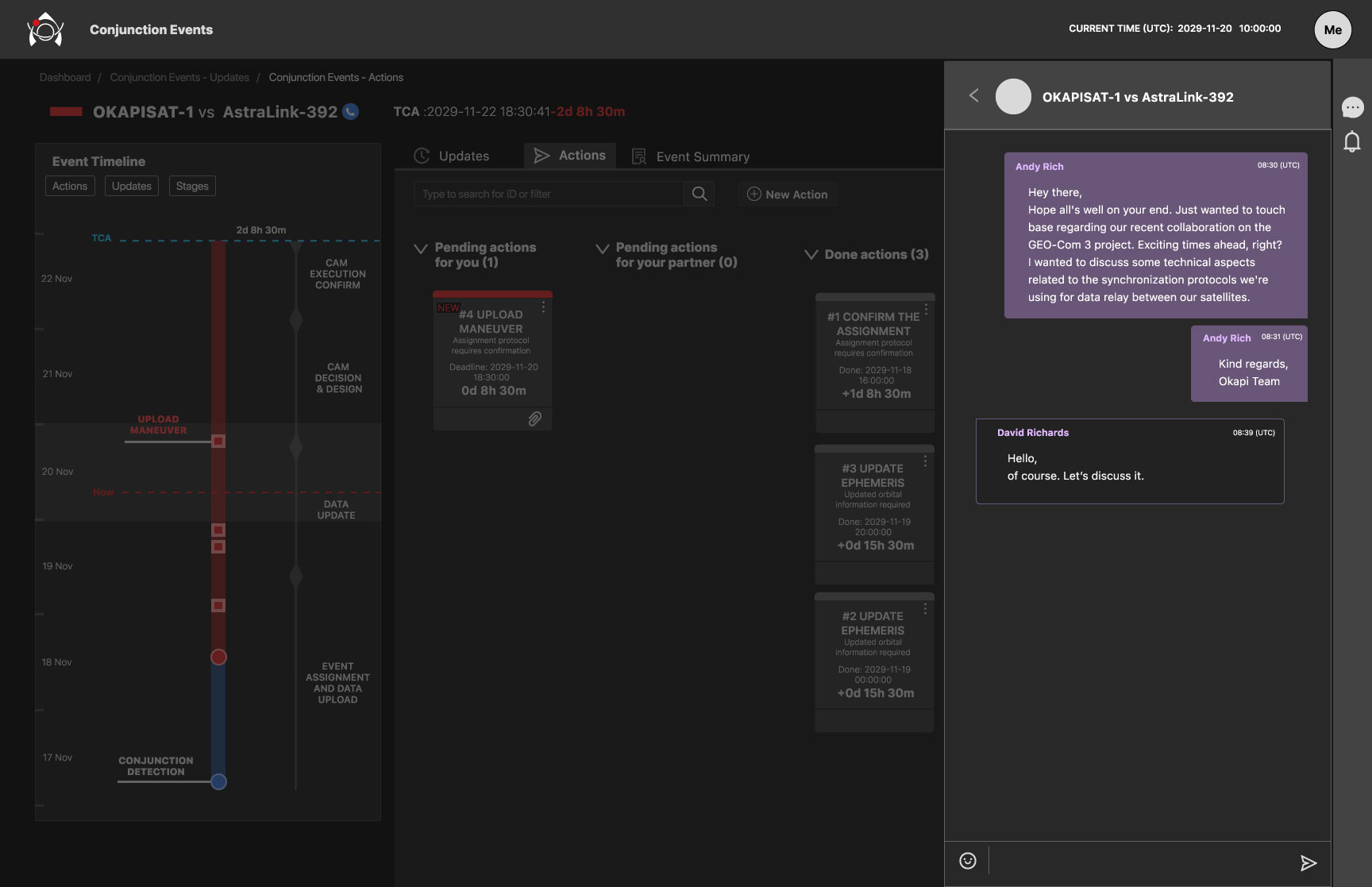
Task: Open the emoji picker in chat
Action: click(967, 861)
